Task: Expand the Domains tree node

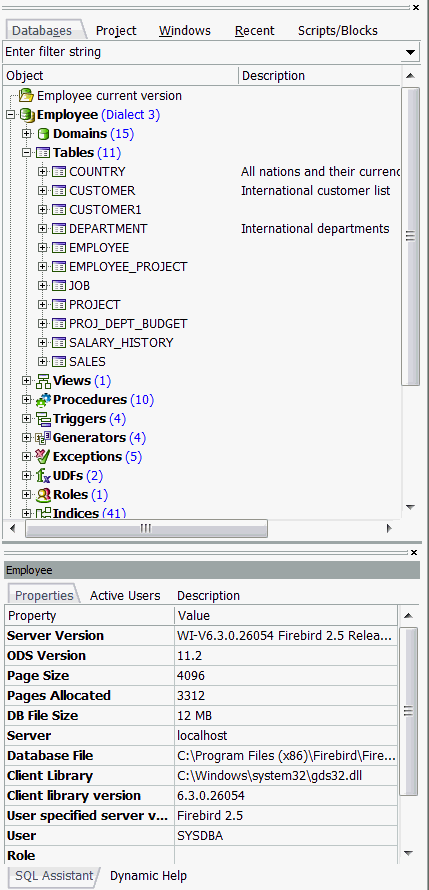Action: pos(26,134)
